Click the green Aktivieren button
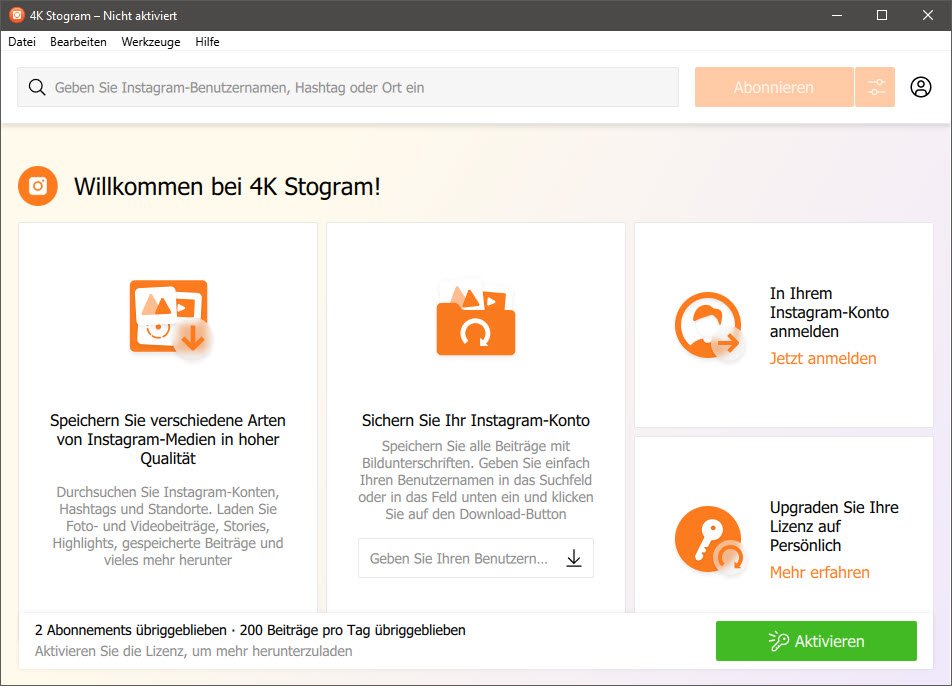952x686 pixels. pos(816,641)
